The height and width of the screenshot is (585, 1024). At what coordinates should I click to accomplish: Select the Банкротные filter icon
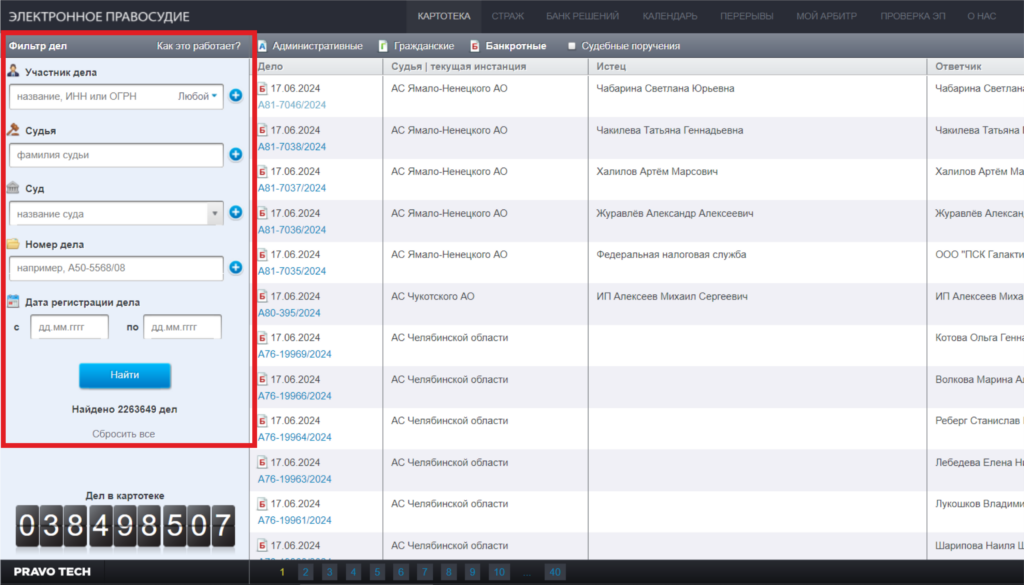click(x=475, y=46)
